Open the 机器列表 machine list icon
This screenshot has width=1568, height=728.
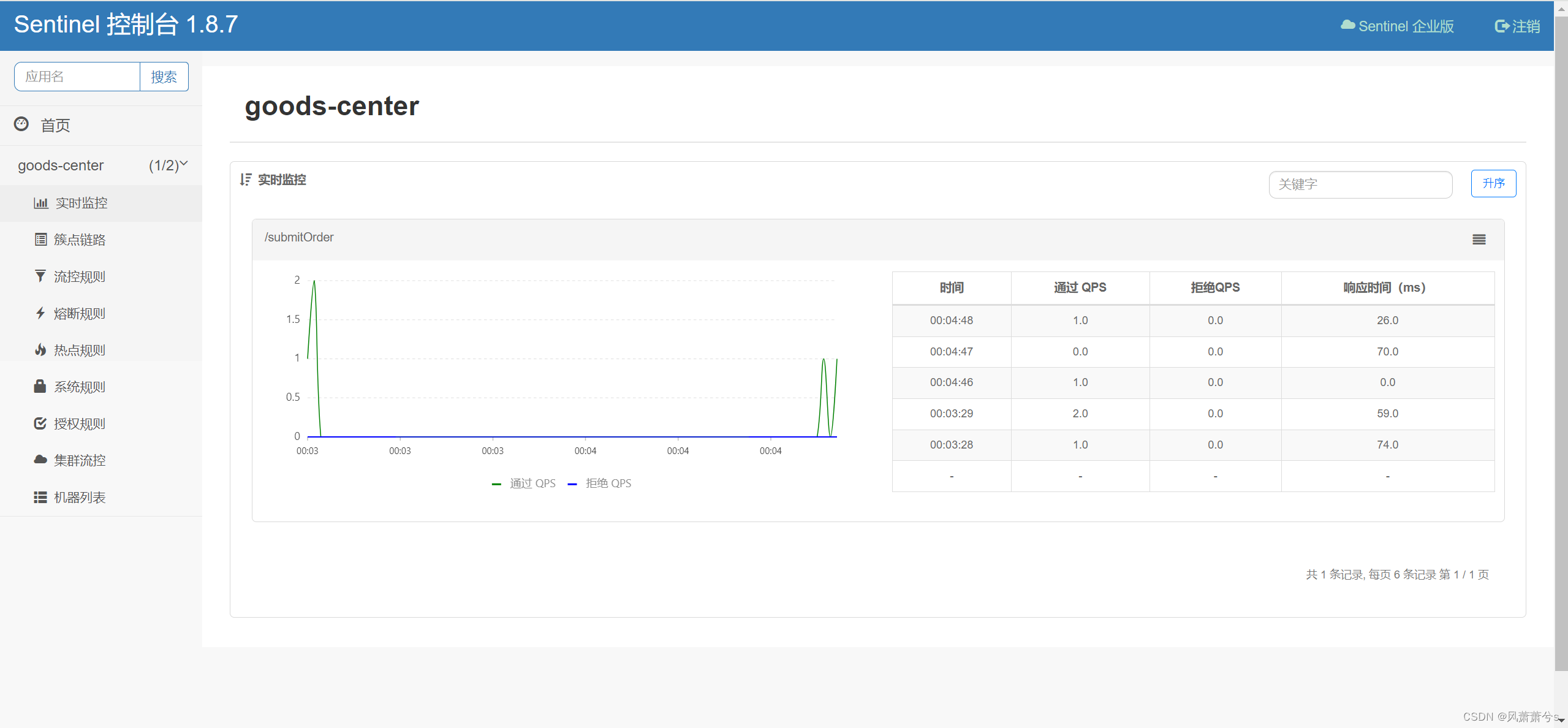40,497
